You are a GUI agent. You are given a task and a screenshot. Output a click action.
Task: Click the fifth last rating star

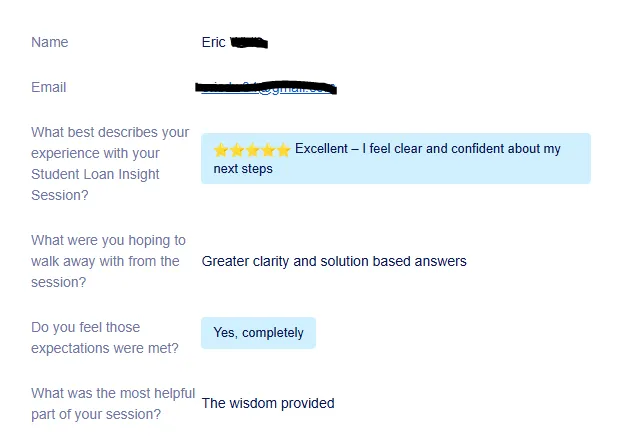tap(283, 150)
